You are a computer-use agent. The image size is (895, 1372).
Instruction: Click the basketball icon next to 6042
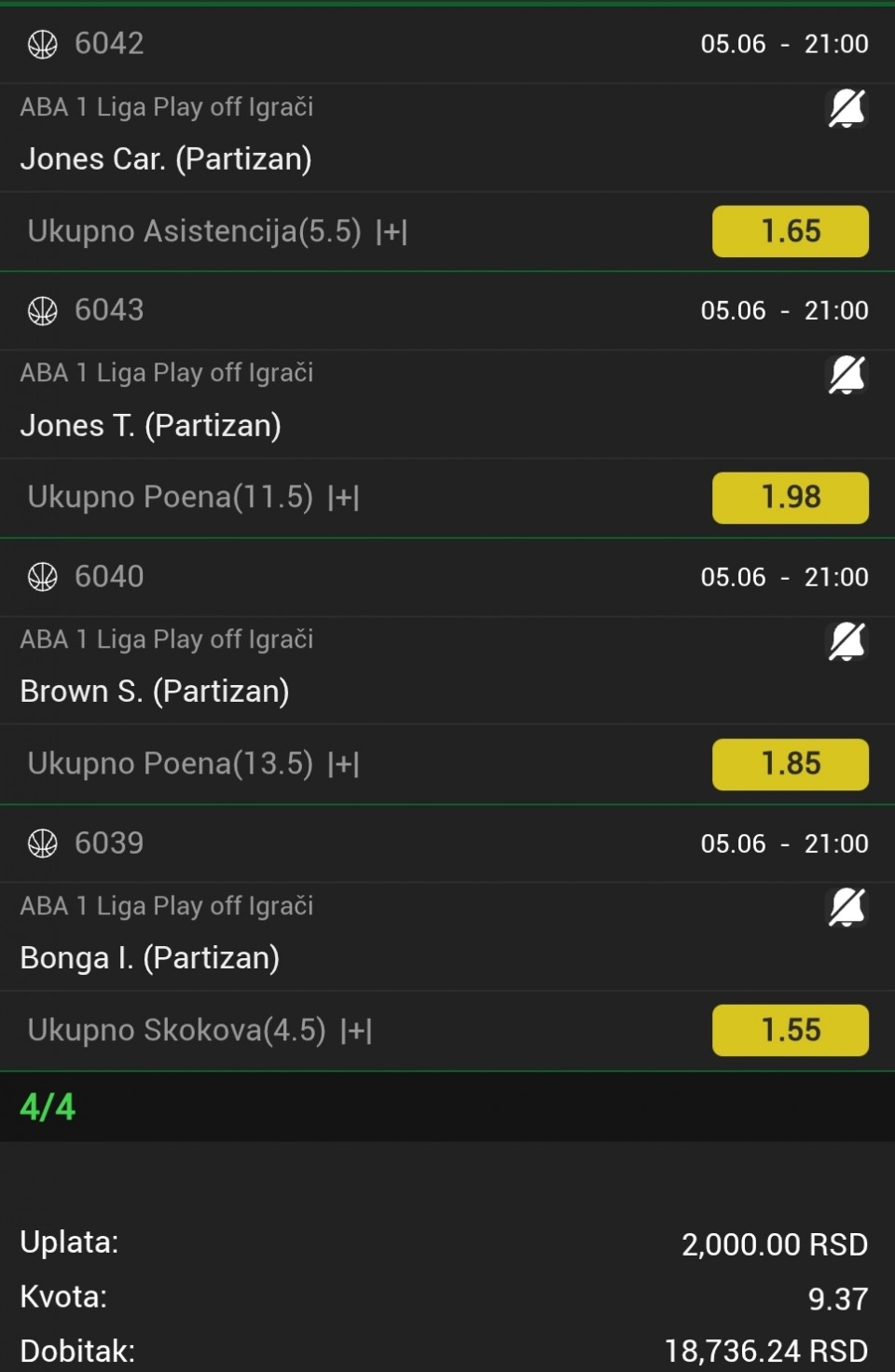43,44
